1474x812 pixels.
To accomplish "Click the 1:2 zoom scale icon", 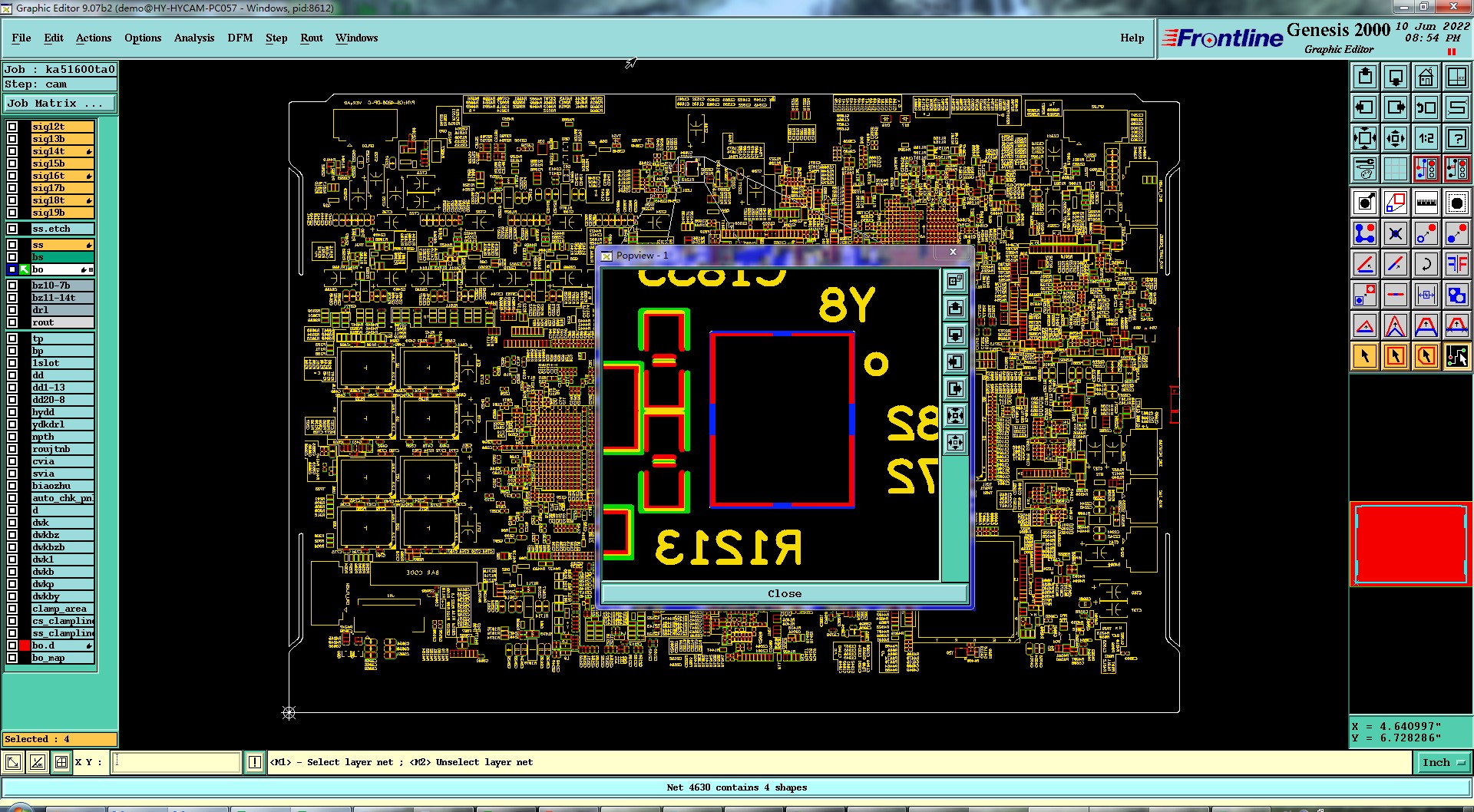I will click(1426, 138).
